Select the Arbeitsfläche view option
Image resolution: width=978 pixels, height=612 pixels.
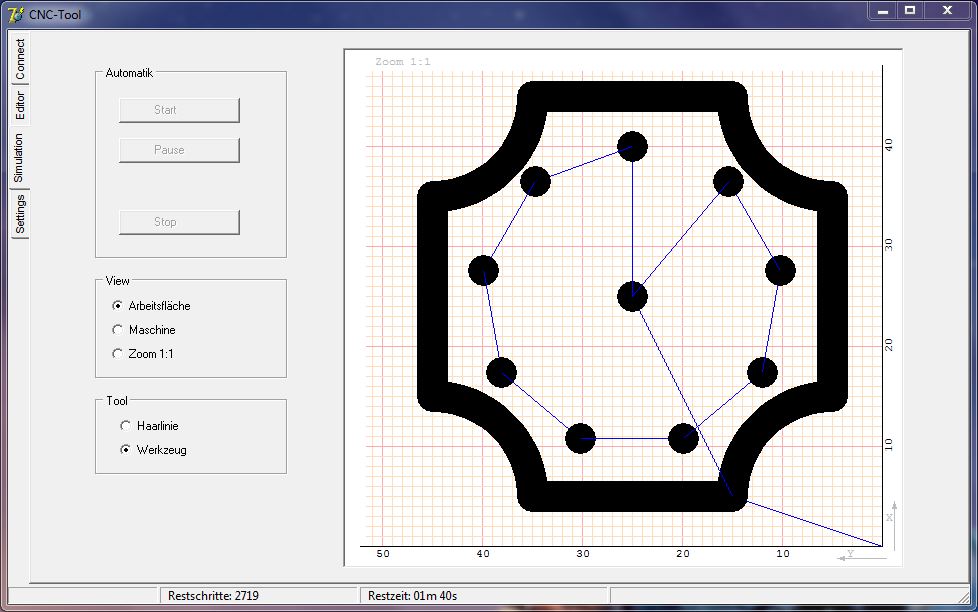[x=118, y=306]
